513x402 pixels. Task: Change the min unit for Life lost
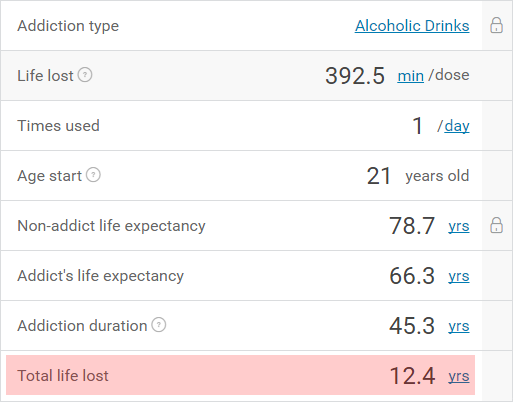click(410, 76)
